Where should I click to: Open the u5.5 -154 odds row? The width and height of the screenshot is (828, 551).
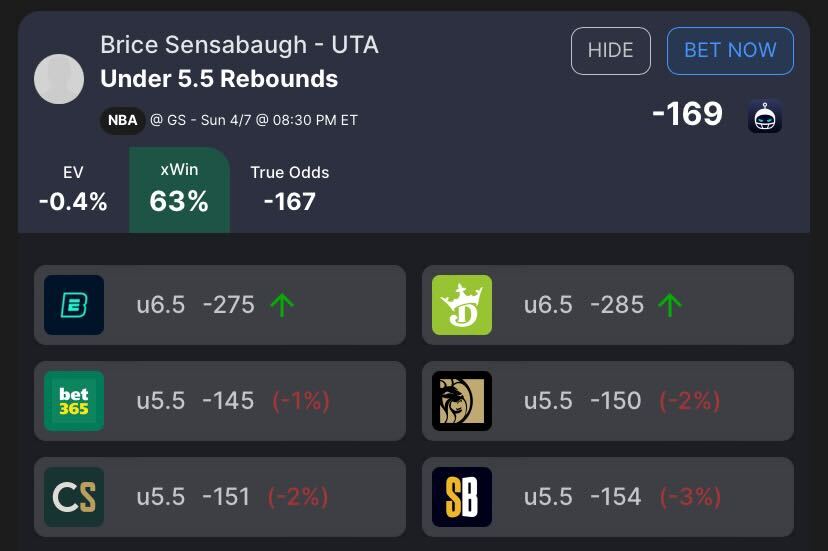coord(608,497)
